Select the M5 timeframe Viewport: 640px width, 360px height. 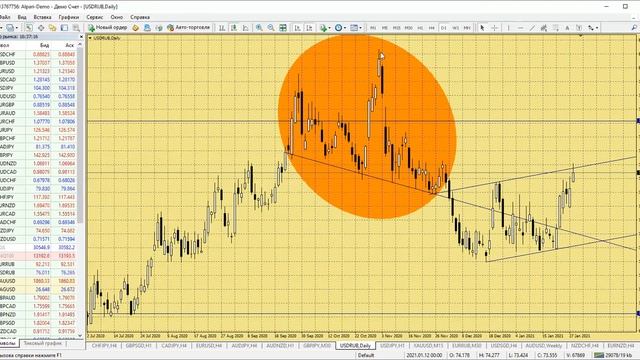click(x=384, y=28)
